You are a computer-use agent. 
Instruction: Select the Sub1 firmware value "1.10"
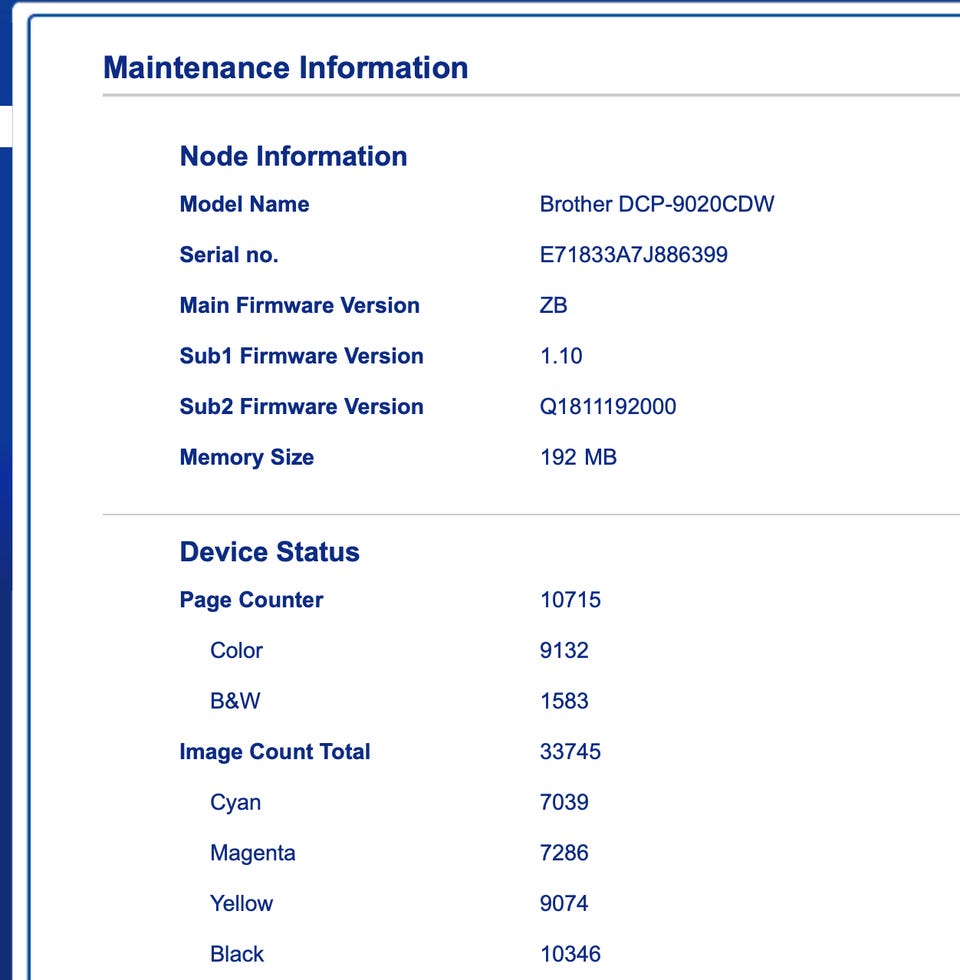[561, 356]
